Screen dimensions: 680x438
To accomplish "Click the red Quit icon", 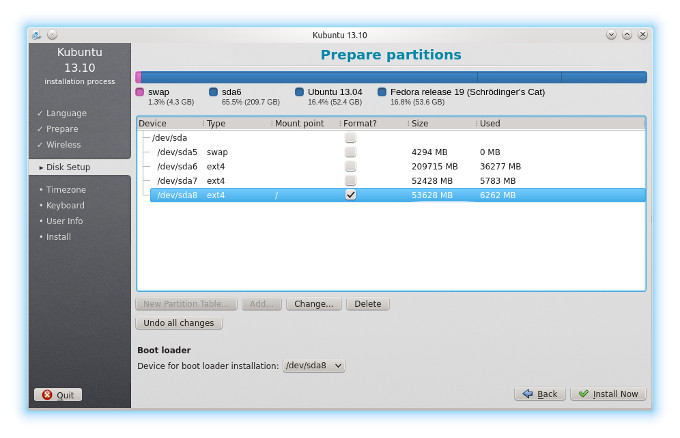I will [x=47, y=395].
